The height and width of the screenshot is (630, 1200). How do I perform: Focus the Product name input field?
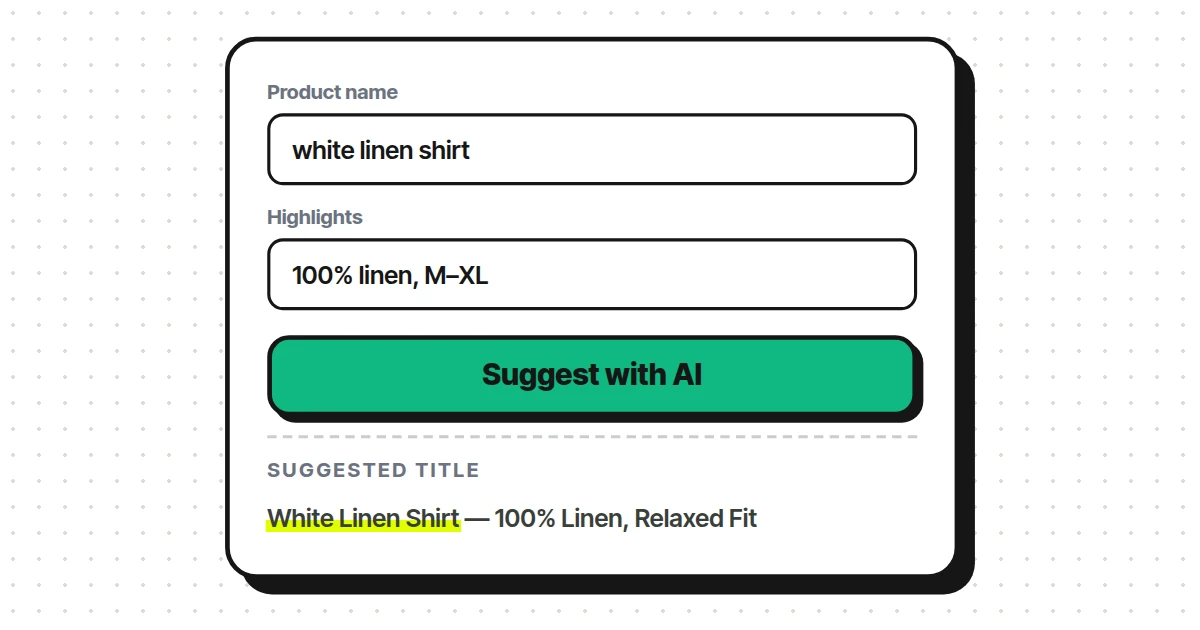(592, 149)
